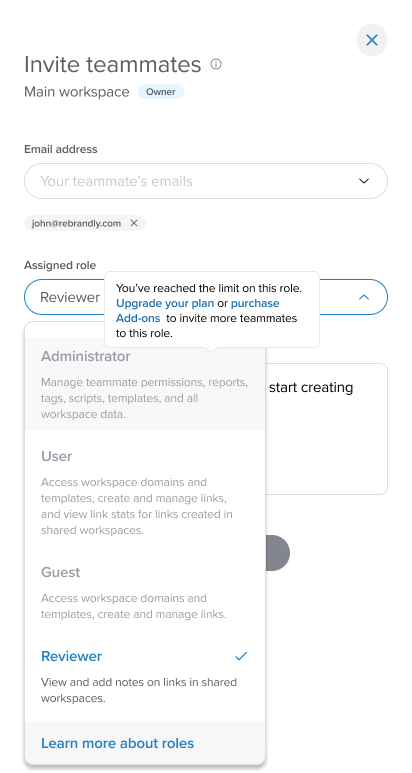Click the john@rebrandly.com email chip text
Viewport: 412px width, 773px height.
tap(76, 223)
